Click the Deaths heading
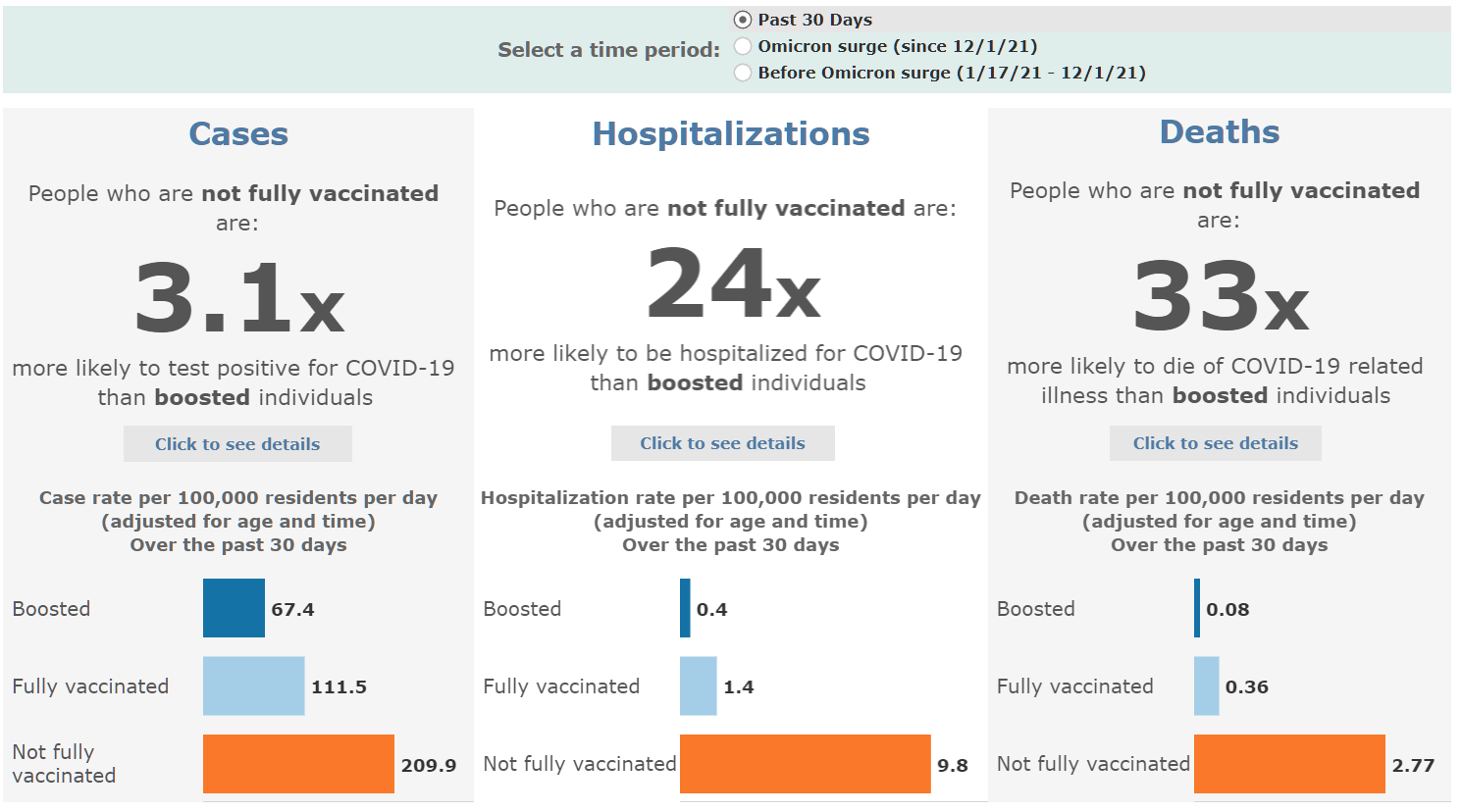Viewport: 1462px width, 812px height. point(1220,131)
